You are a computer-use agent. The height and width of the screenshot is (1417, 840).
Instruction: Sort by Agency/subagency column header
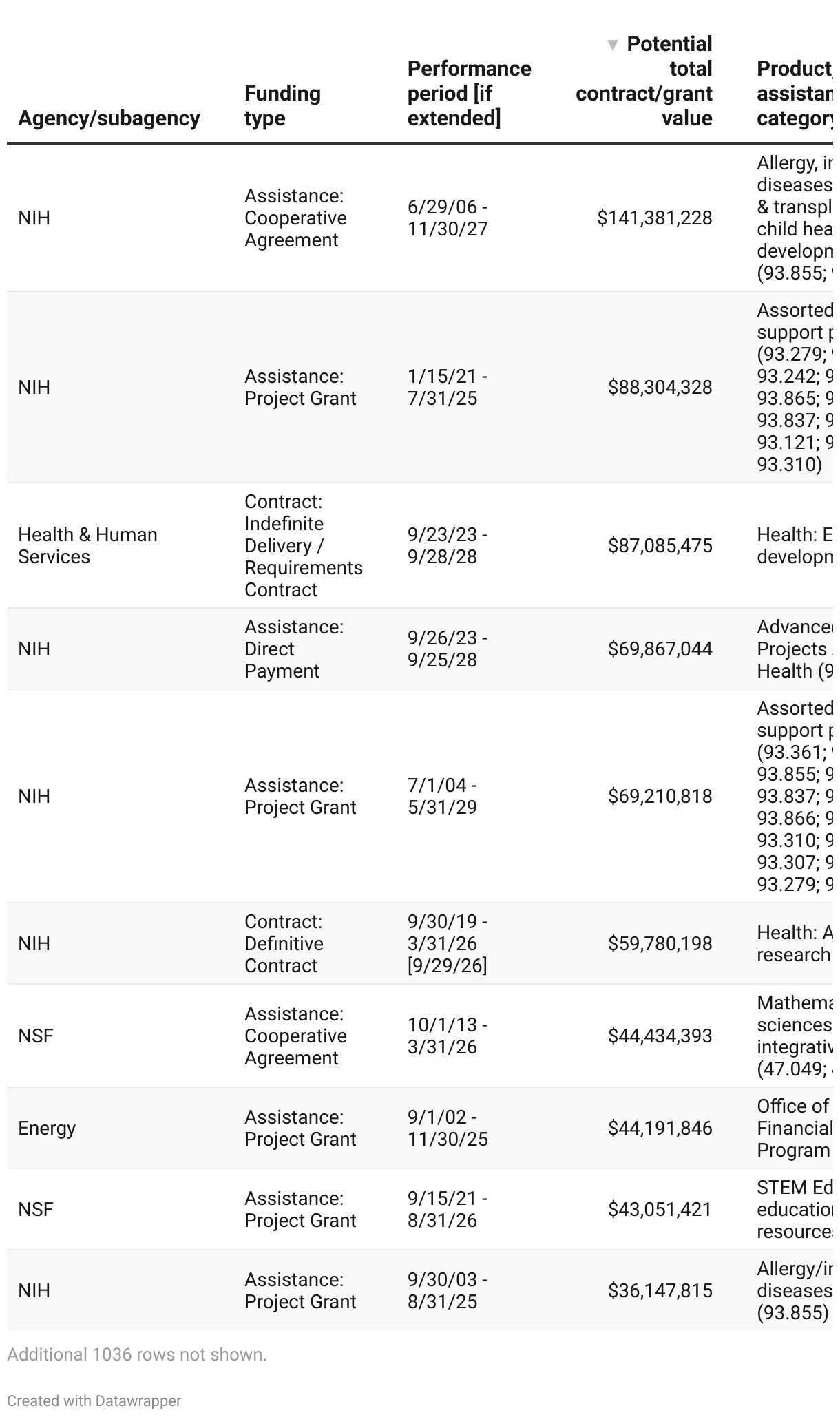click(109, 118)
